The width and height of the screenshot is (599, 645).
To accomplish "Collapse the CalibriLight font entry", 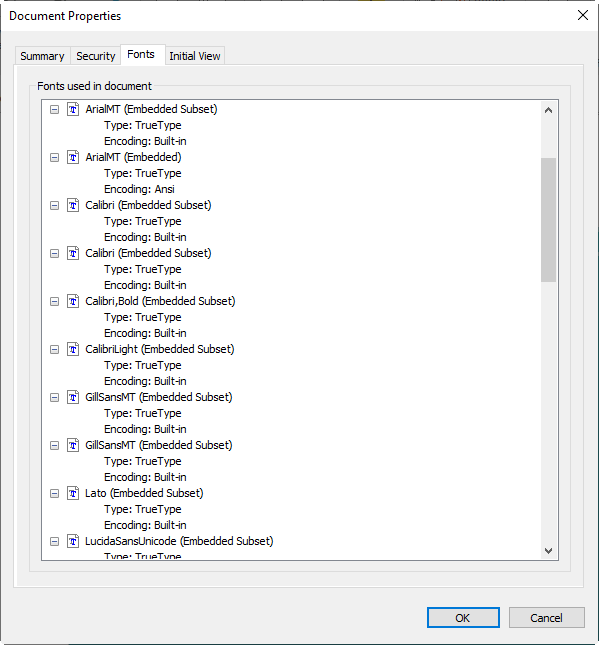I will pyautogui.click(x=54, y=350).
